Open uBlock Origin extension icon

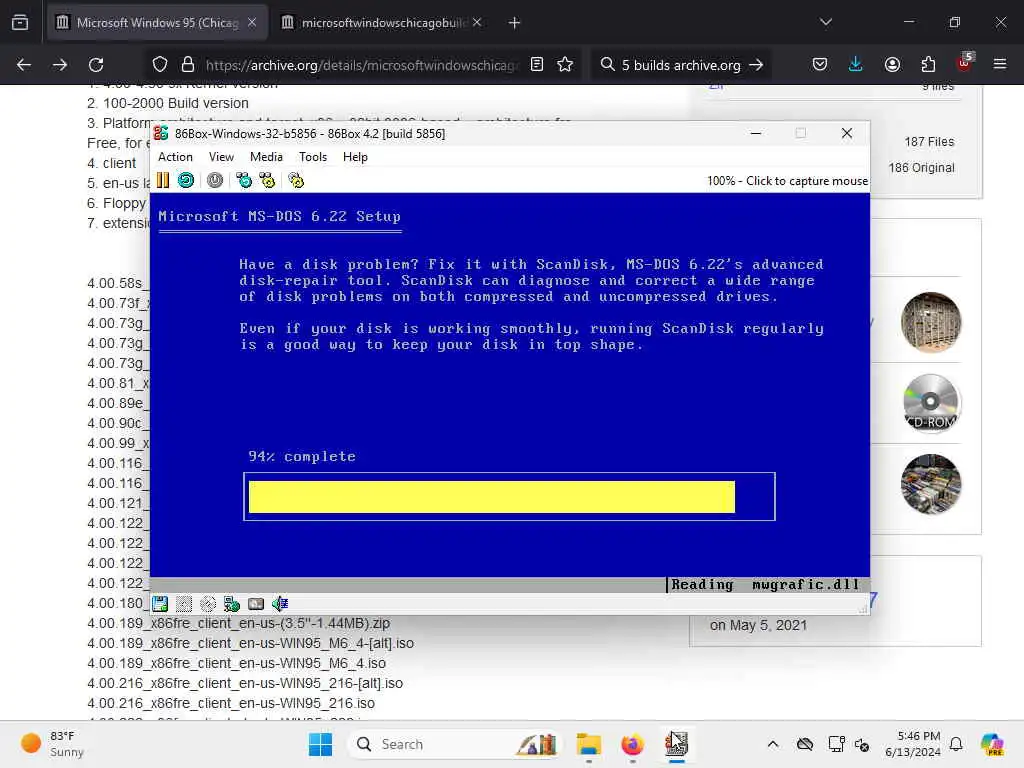coord(964,63)
